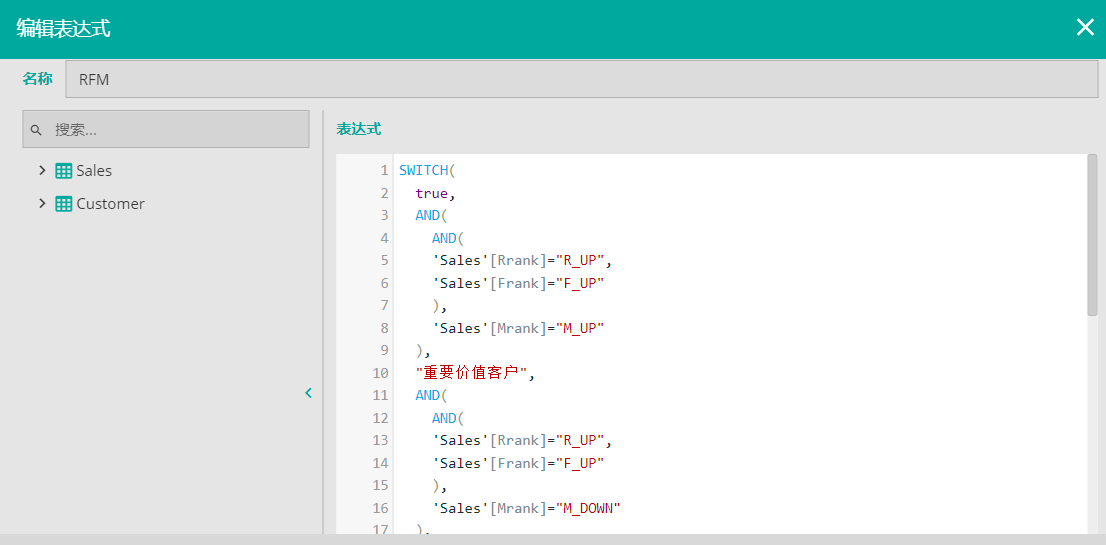Screen dimensions: 1106x545
Task: Click line number 5 in the gutter
Action: [x=383, y=260]
